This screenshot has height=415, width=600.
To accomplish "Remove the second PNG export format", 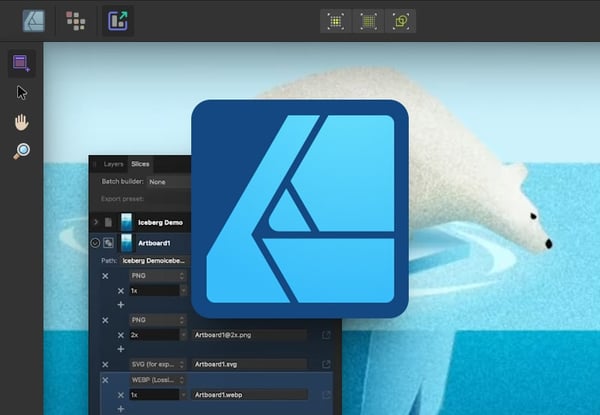I will point(105,320).
